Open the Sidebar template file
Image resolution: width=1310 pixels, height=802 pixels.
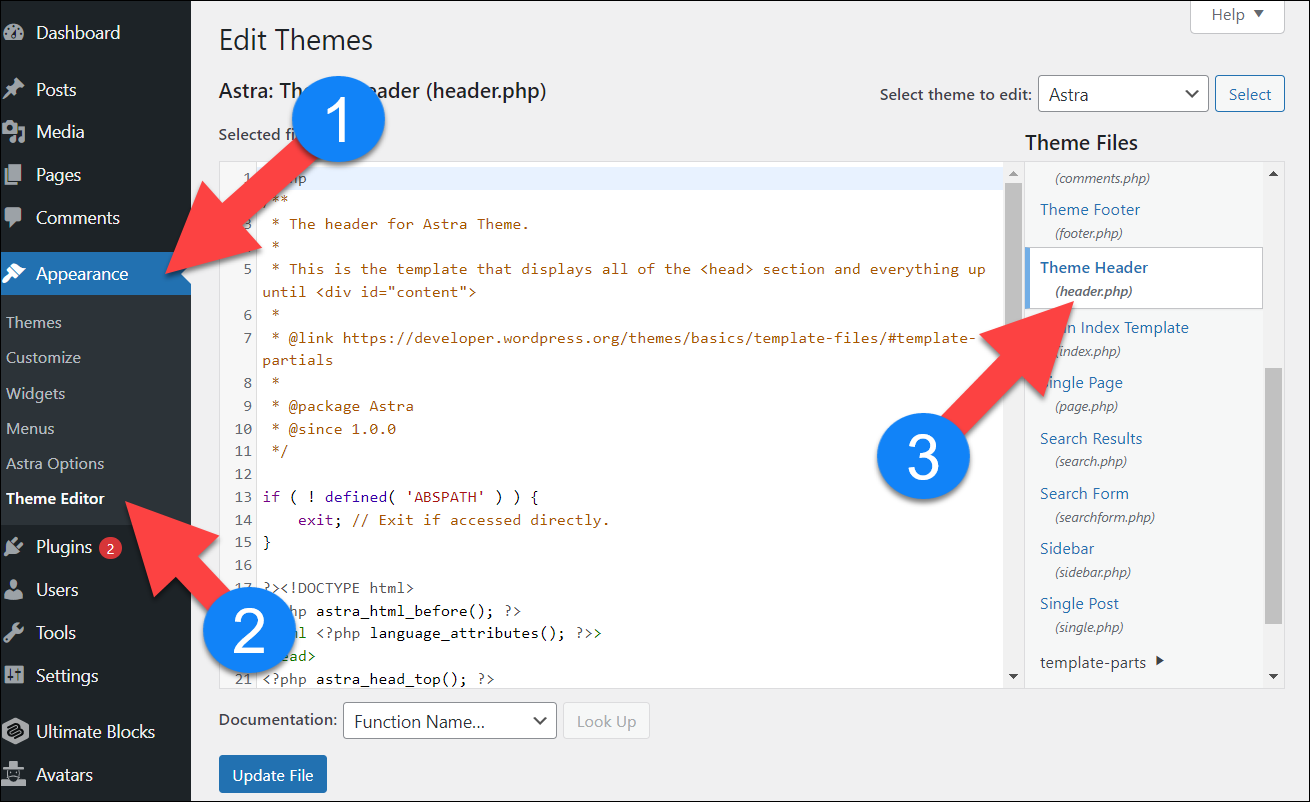1085,560
